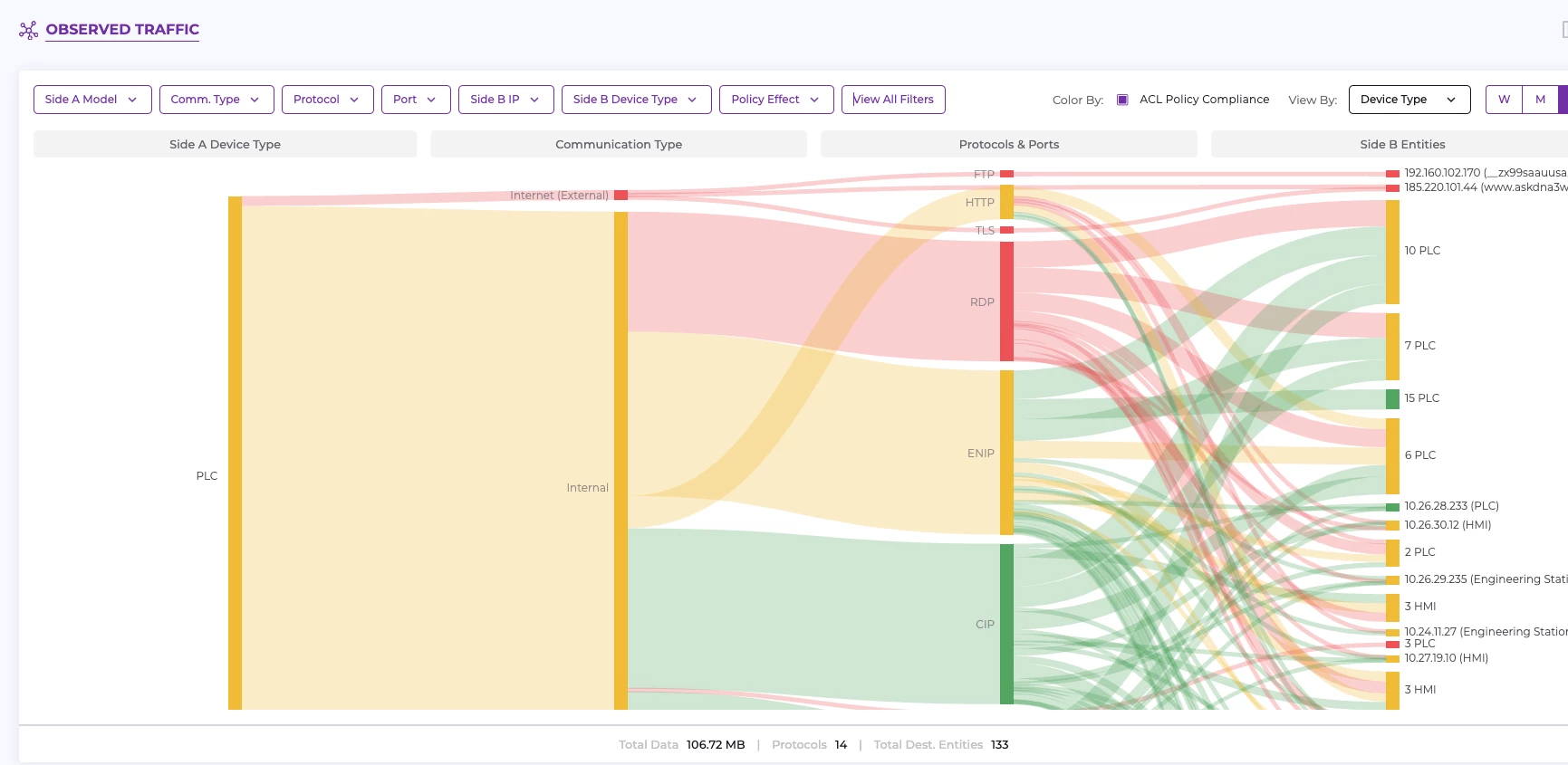Click the ENIP protocol node bar
The image size is (1568, 765).
[x=1006, y=453]
